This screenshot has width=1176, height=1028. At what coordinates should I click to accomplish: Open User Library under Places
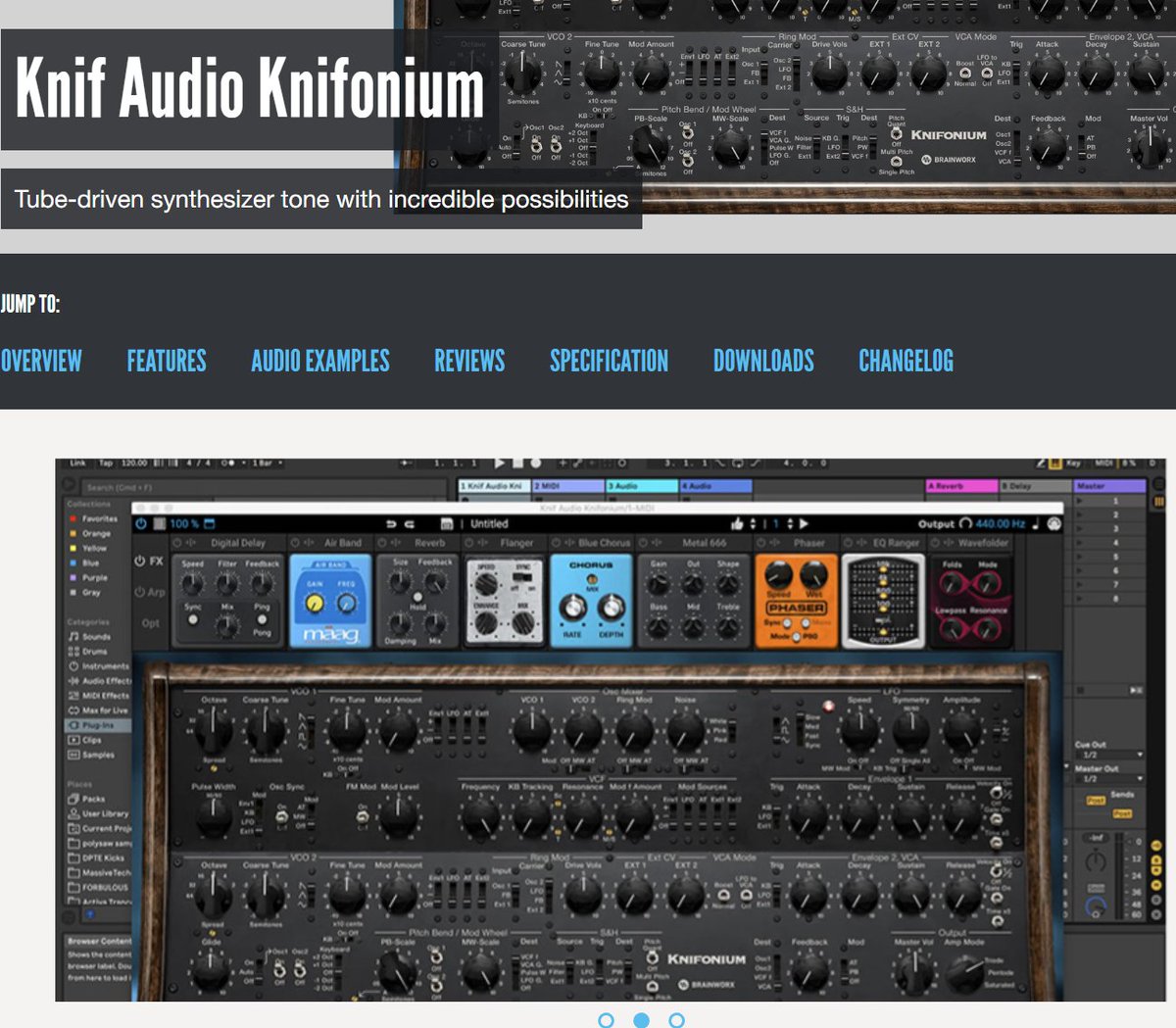point(99,813)
